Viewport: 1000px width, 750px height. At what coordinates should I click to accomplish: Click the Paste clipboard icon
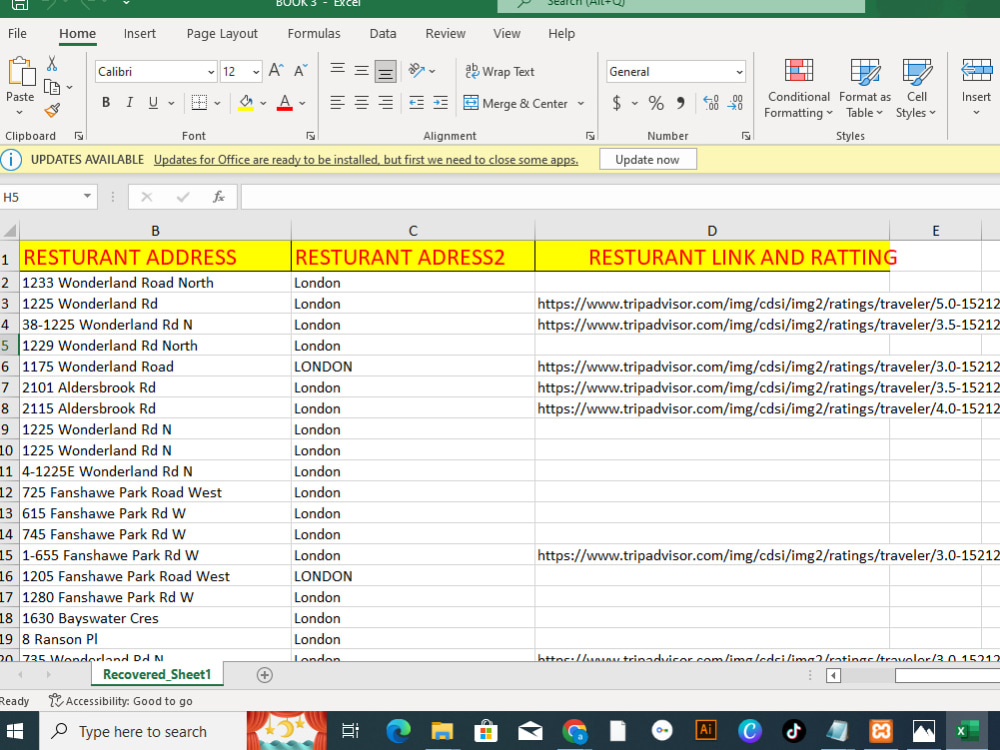coord(21,71)
